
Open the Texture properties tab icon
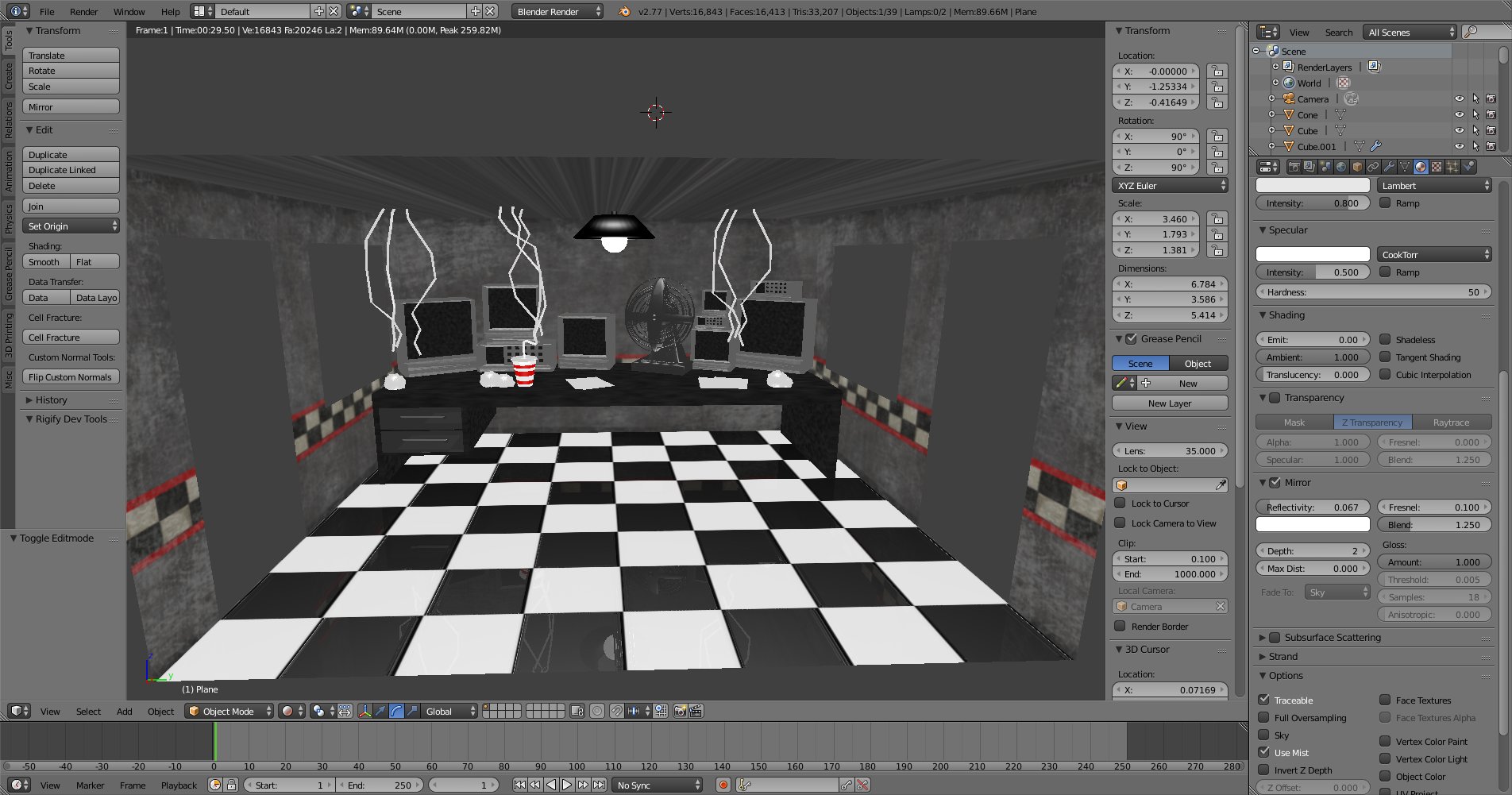tap(1437, 167)
